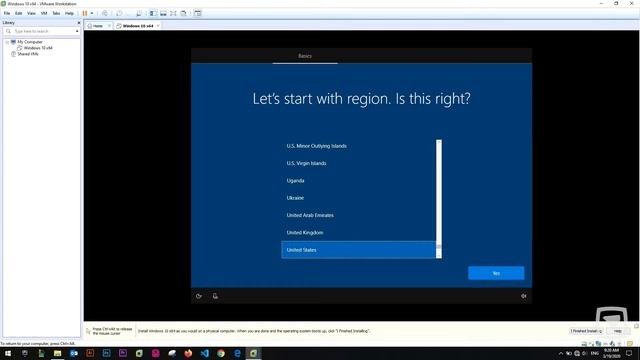Click the console view toolbar icon
This screenshot has width=640, height=360.
[x=198, y=13]
